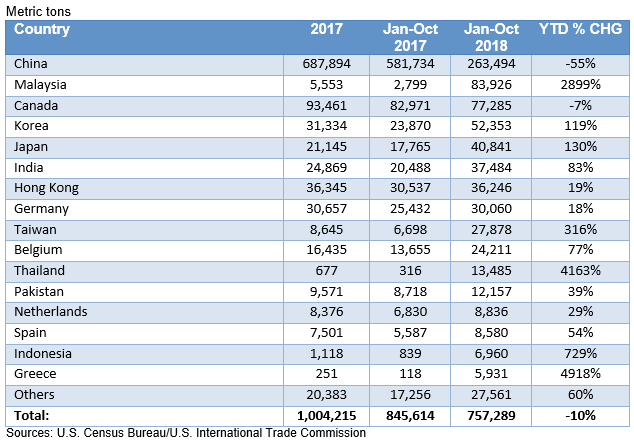
Task: Click the Sources footnote text
Action: pyautogui.click(x=185, y=433)
